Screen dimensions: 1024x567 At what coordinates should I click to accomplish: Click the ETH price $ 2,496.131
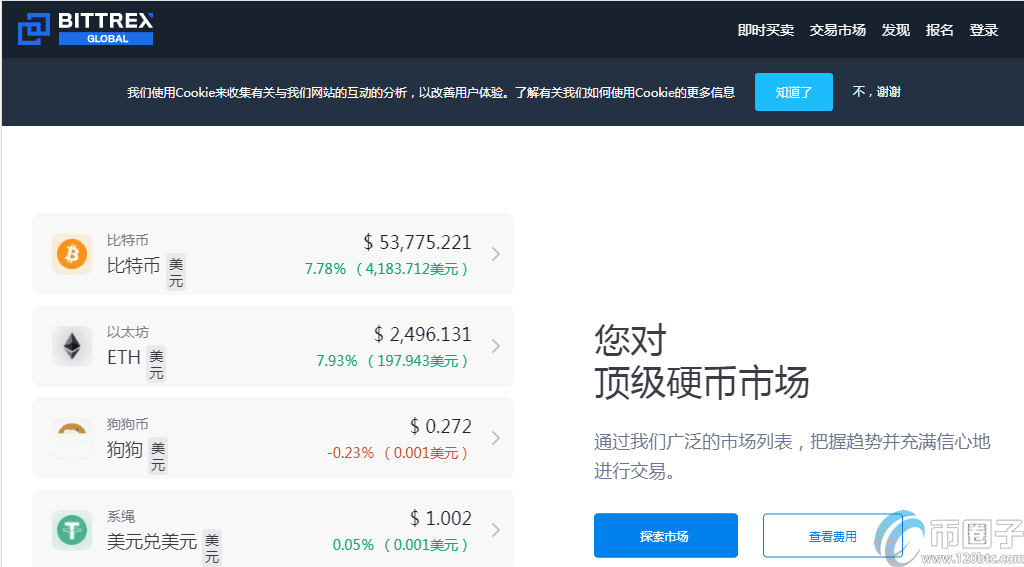422,334
